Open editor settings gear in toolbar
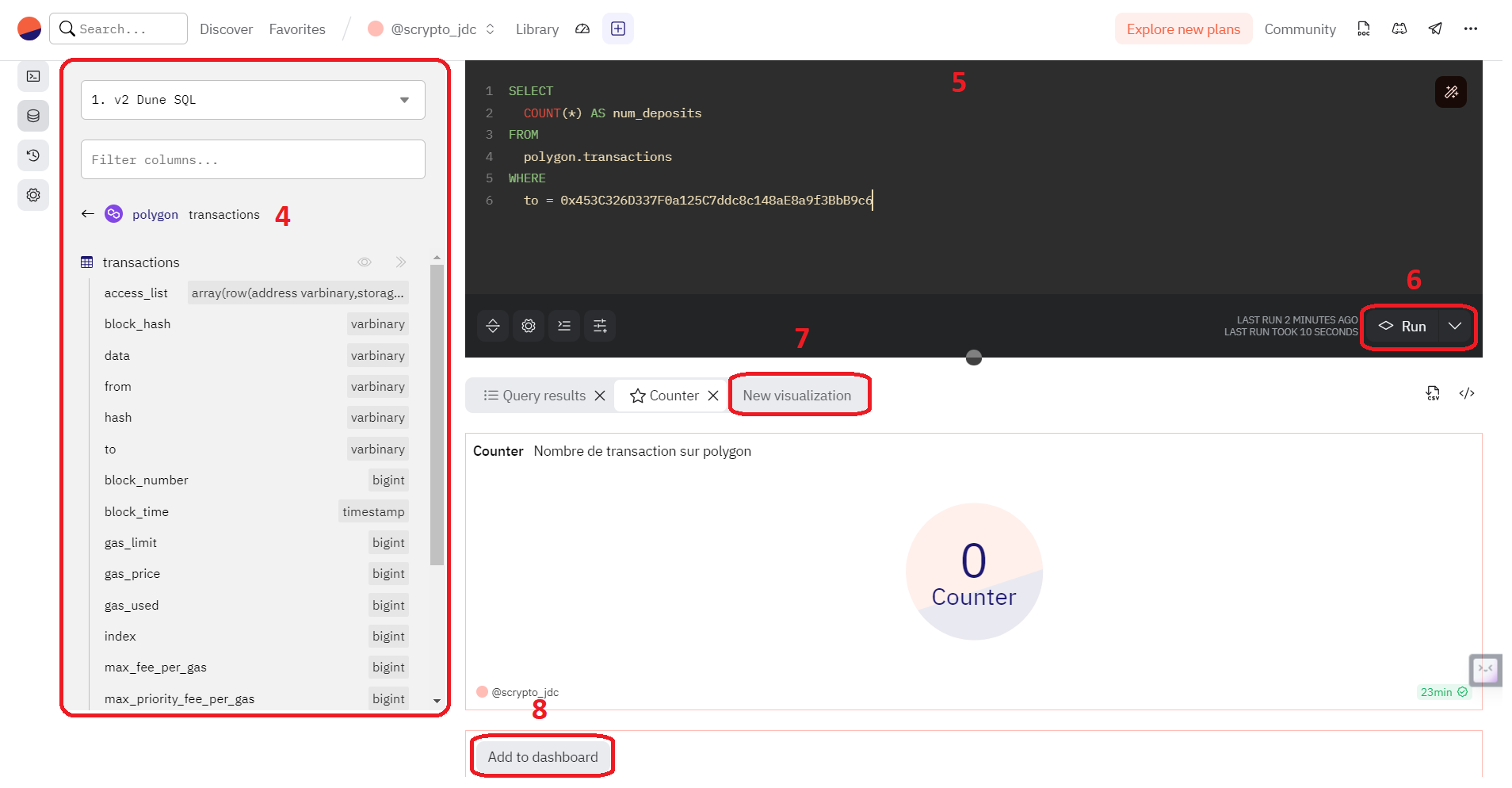The width and height of the screenshot is (1512, 788). [529, 326]
